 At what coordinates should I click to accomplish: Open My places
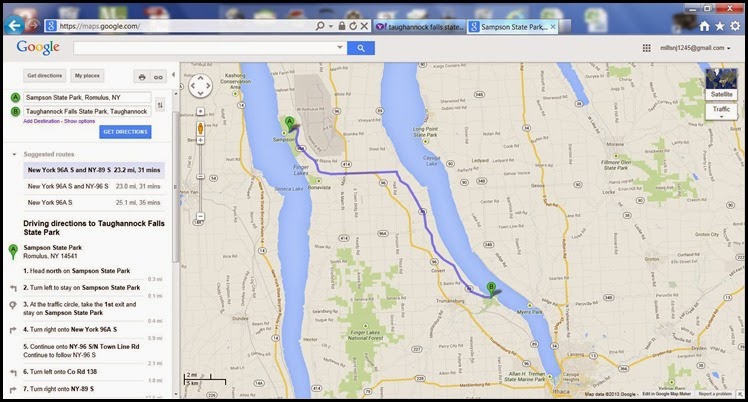click(x=87, y=76)
